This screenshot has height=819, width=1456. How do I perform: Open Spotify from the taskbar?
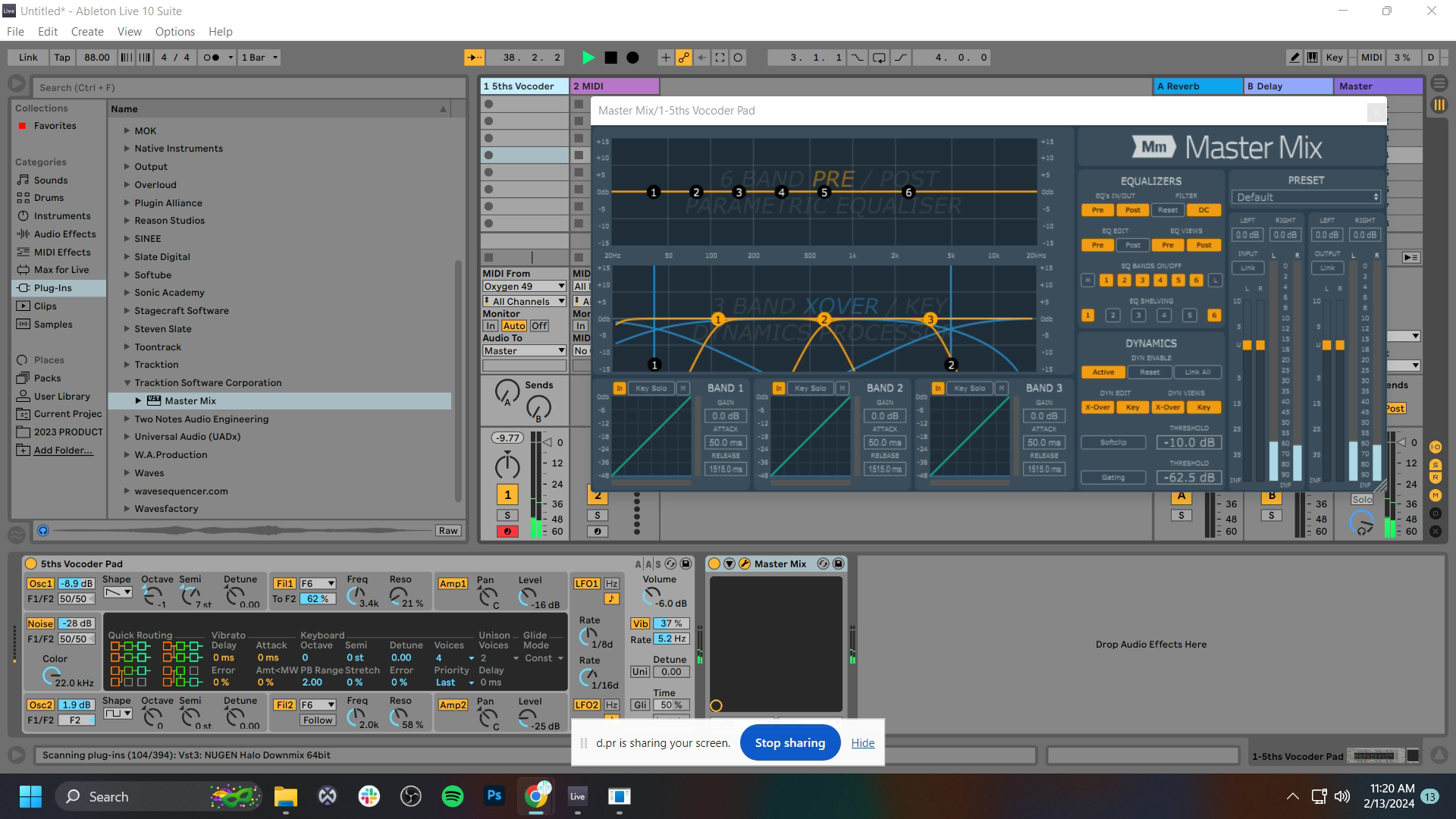pyautogui.click(x=453, y=796)
